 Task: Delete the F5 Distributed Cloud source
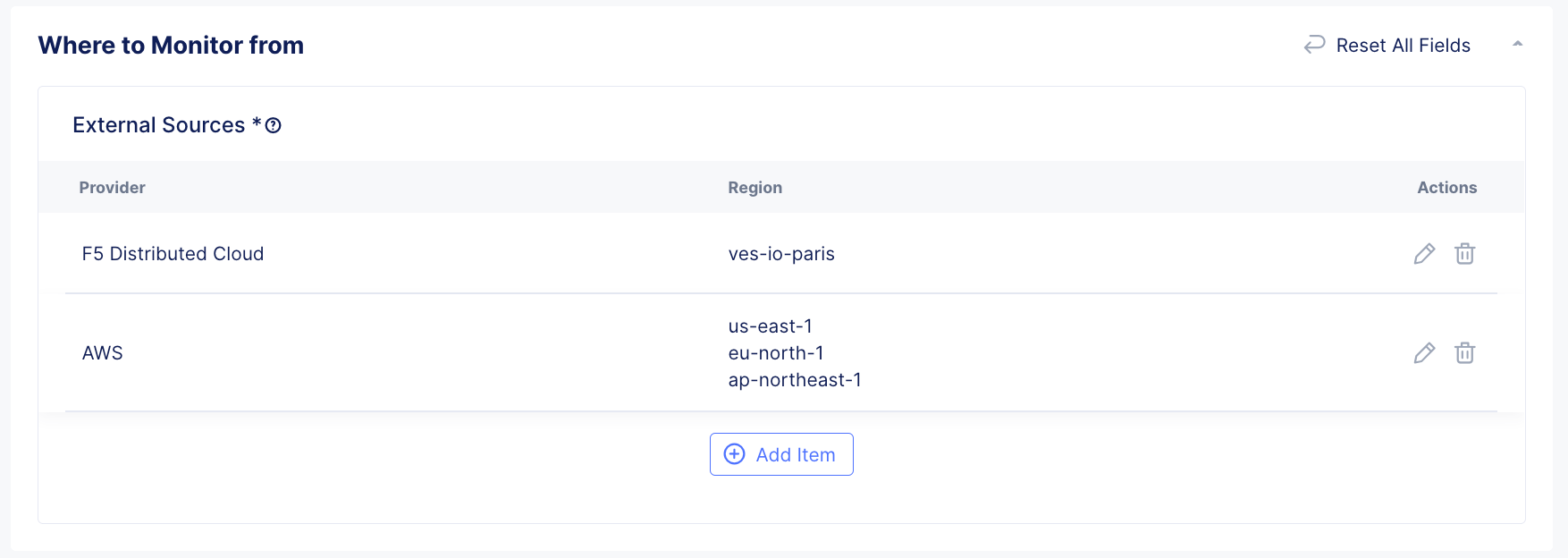pos(1464,254)
